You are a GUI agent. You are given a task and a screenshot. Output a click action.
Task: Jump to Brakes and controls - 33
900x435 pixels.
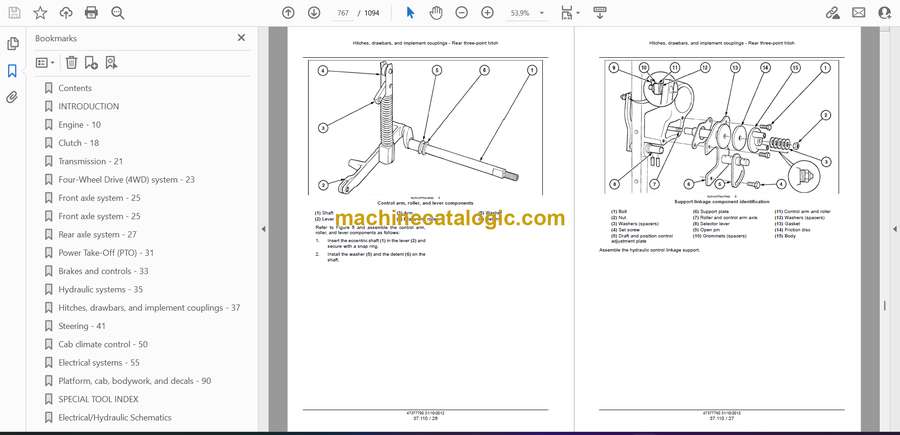click(103, 271)
